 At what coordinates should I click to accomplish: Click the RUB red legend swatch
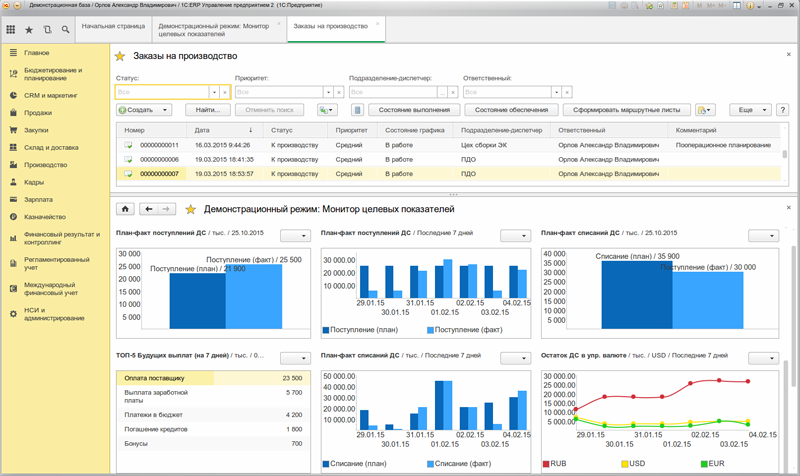546,464
